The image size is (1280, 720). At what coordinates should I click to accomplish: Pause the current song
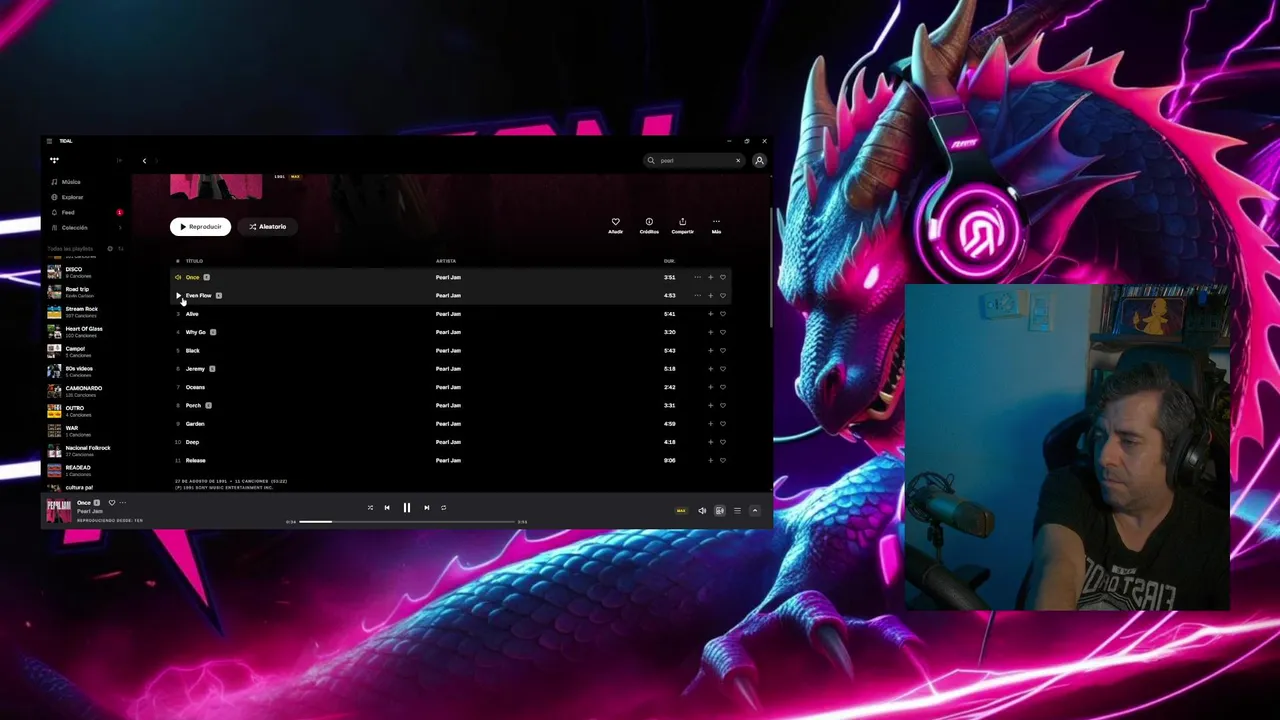coord(407,508)
